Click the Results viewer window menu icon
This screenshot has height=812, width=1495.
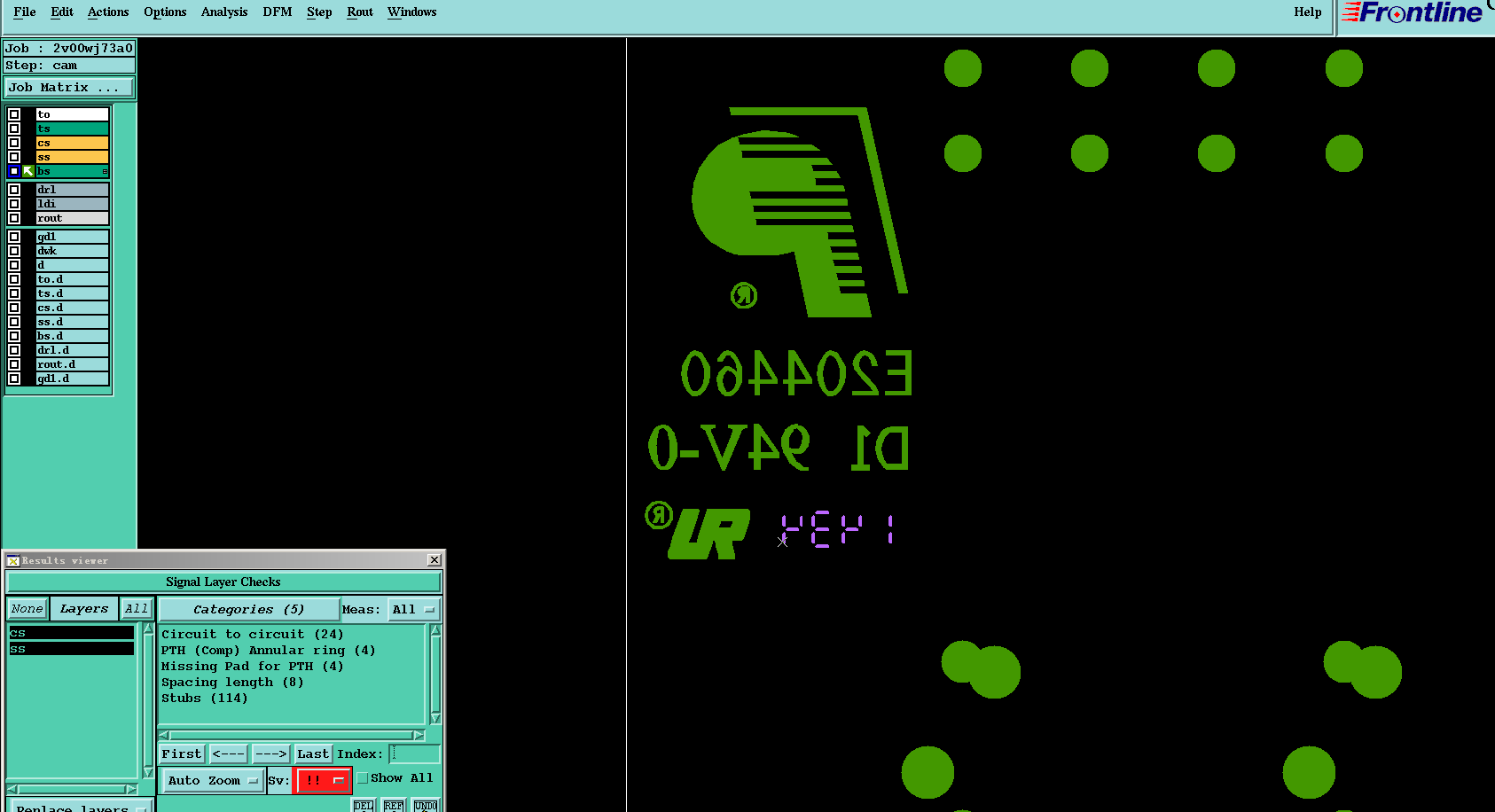click(13, 560)
